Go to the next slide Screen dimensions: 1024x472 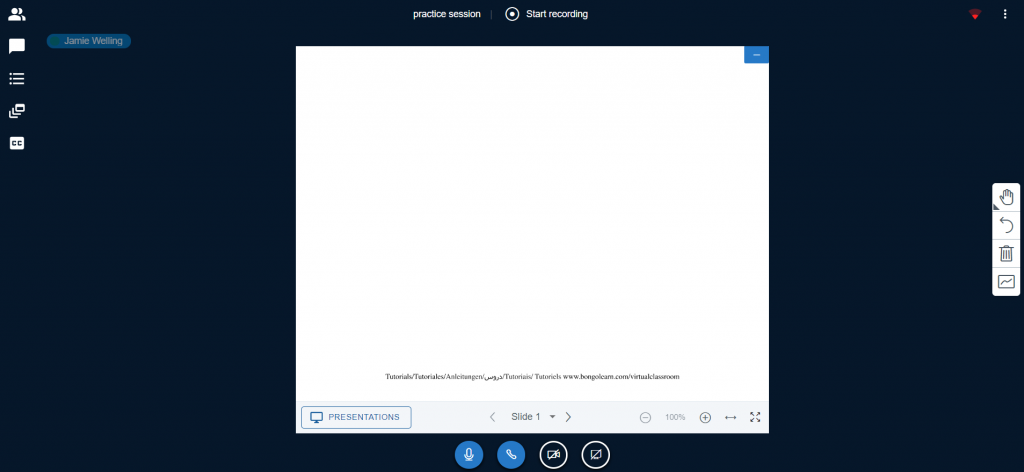[x=568, y=417]
